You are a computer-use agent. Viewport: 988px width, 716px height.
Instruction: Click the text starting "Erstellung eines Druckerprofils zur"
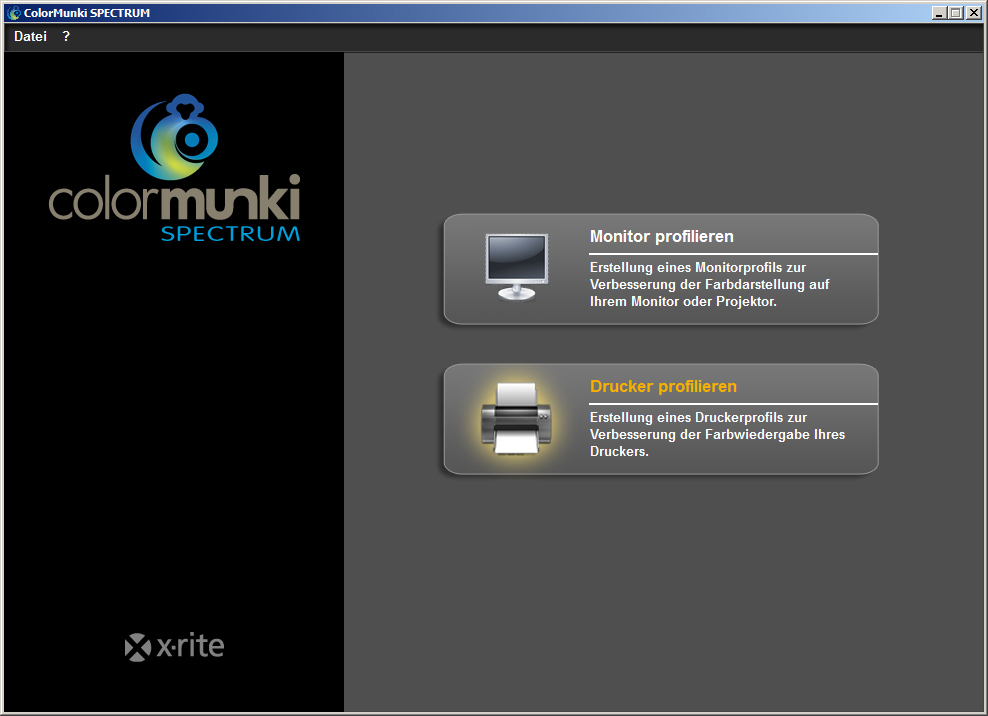pos(717,434)
